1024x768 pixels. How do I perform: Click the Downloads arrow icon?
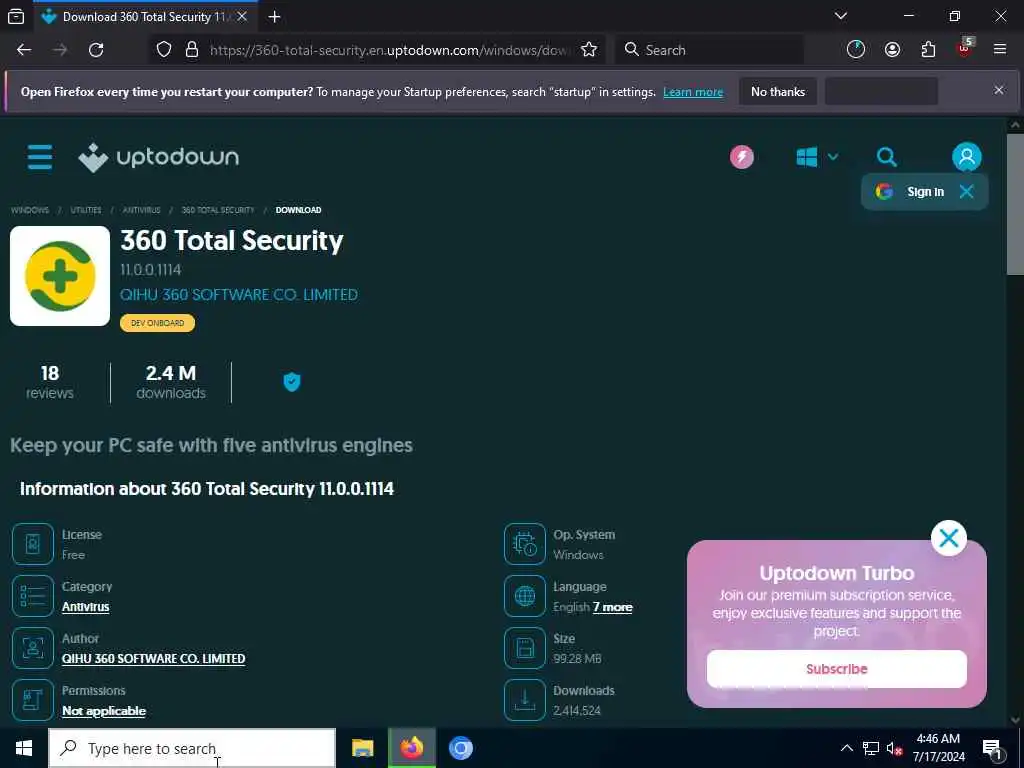pos(524,700)
